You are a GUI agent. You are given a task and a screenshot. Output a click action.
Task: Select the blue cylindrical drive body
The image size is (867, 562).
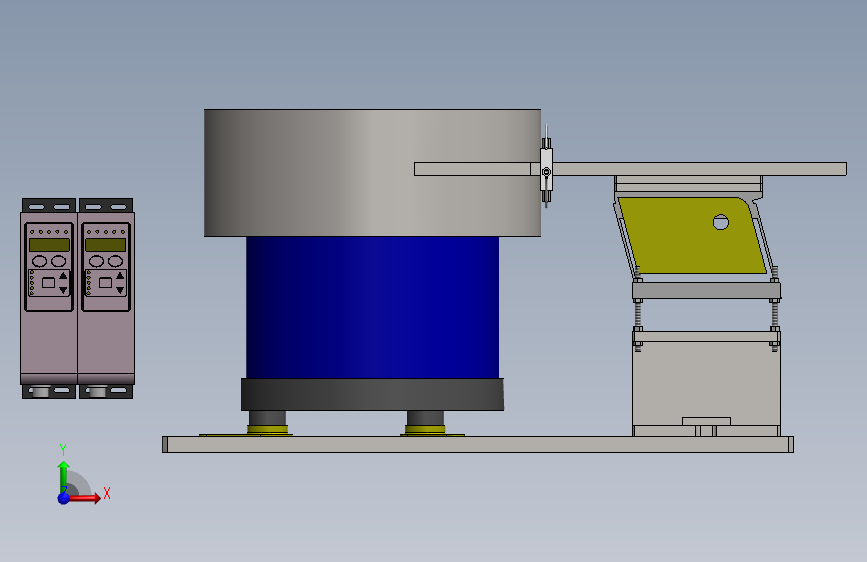(373, 308)
